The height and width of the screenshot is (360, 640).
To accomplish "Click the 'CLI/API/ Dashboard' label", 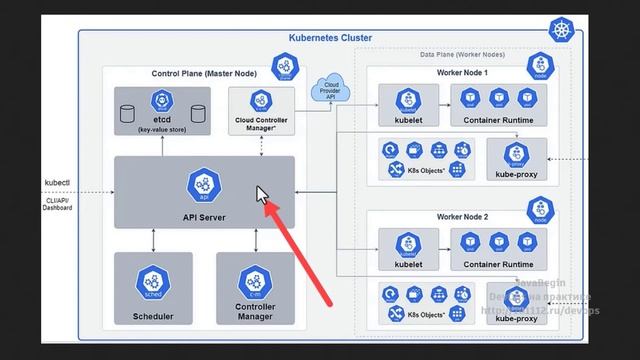I will [57, 204].
